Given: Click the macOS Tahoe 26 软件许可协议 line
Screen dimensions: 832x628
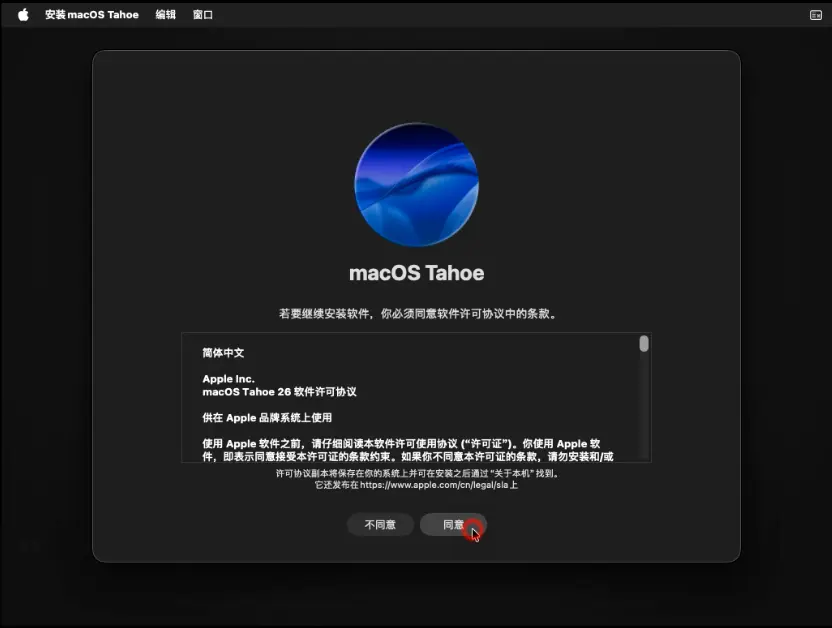Looking at the screenshot, I should 279,392.
